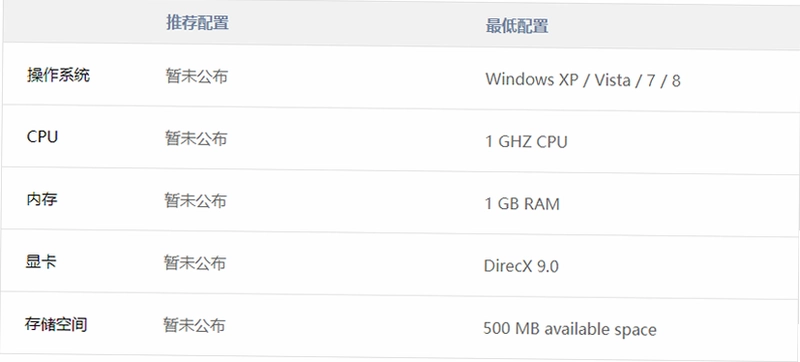Click the 500 MB available space value

570,329
